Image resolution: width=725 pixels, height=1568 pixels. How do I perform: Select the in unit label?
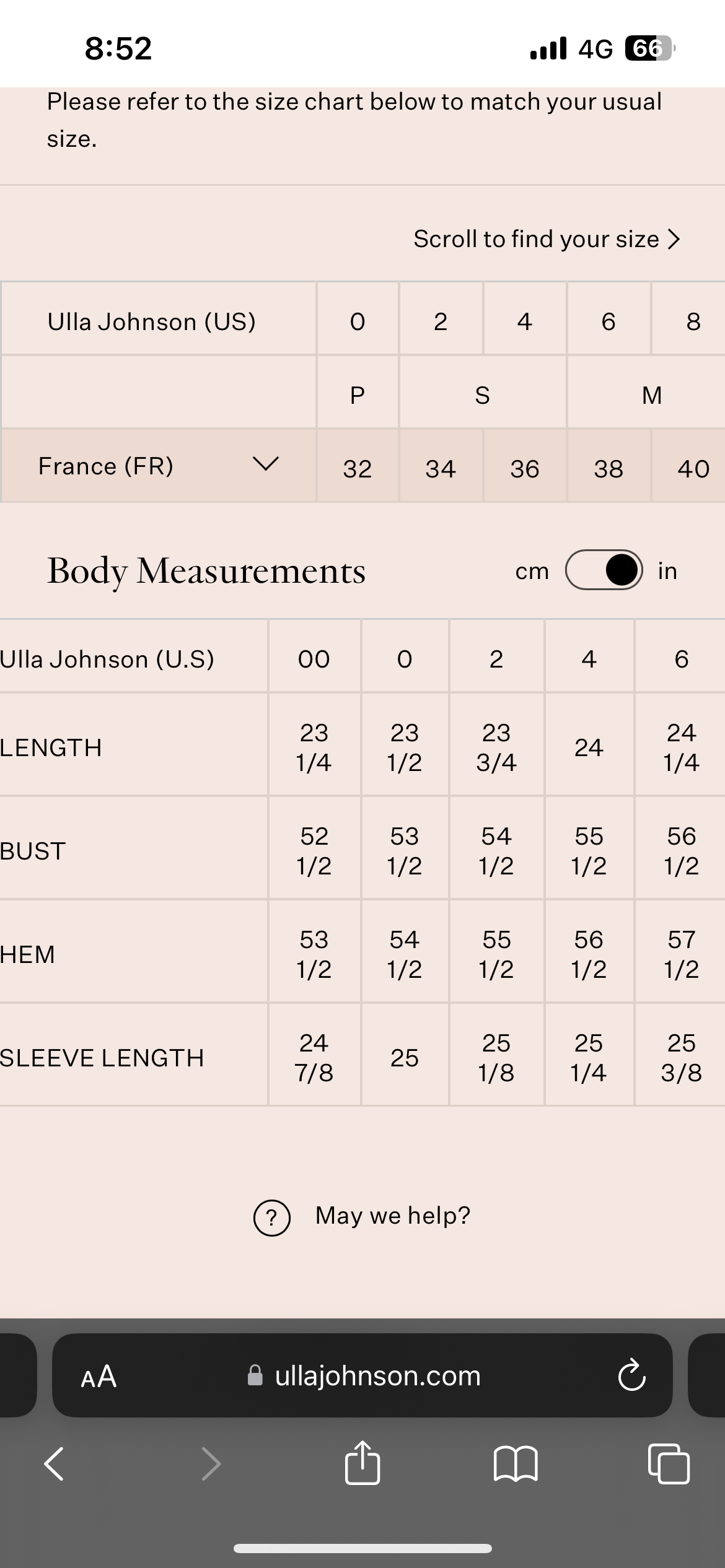tap(667, 571)
